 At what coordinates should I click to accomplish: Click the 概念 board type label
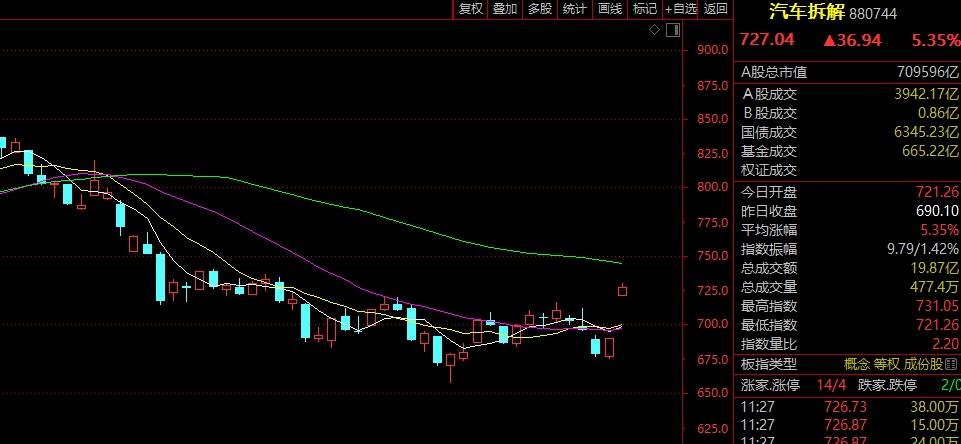[857, 363]
